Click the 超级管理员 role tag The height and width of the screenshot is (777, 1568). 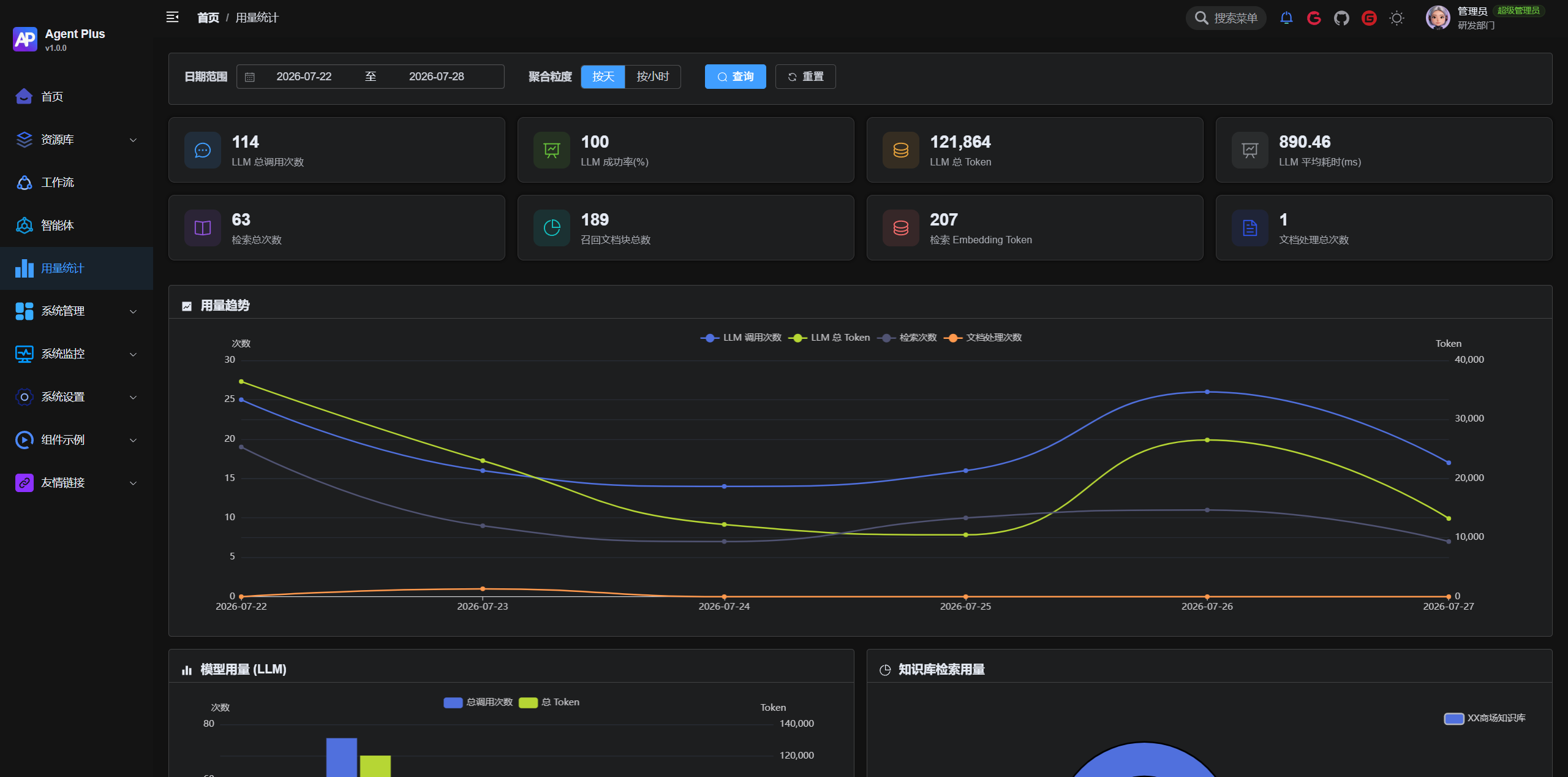pyautogui.click(x=1518, y=10)
